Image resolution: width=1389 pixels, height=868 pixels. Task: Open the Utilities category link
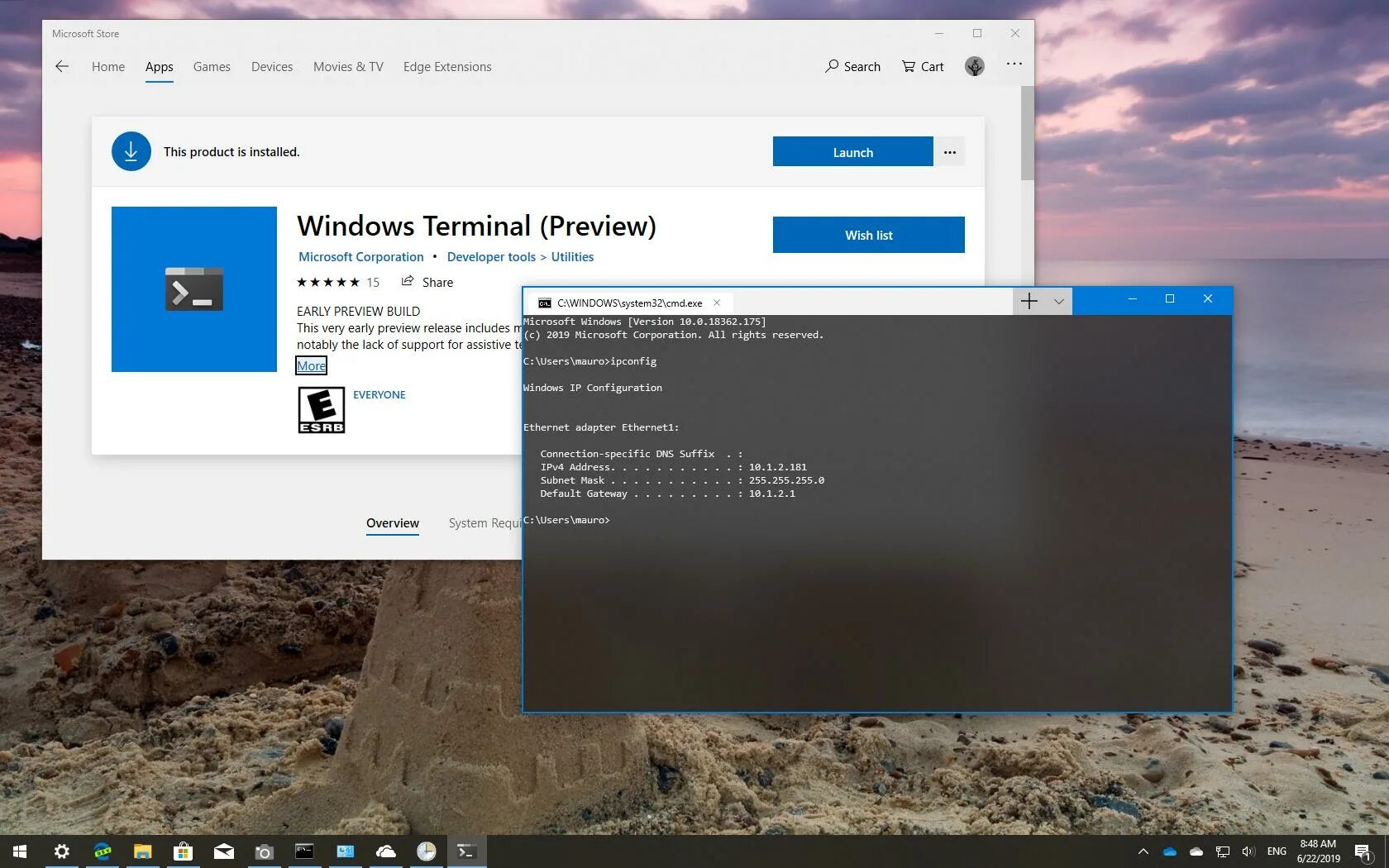pyautogui.click(x=572, y=257)
